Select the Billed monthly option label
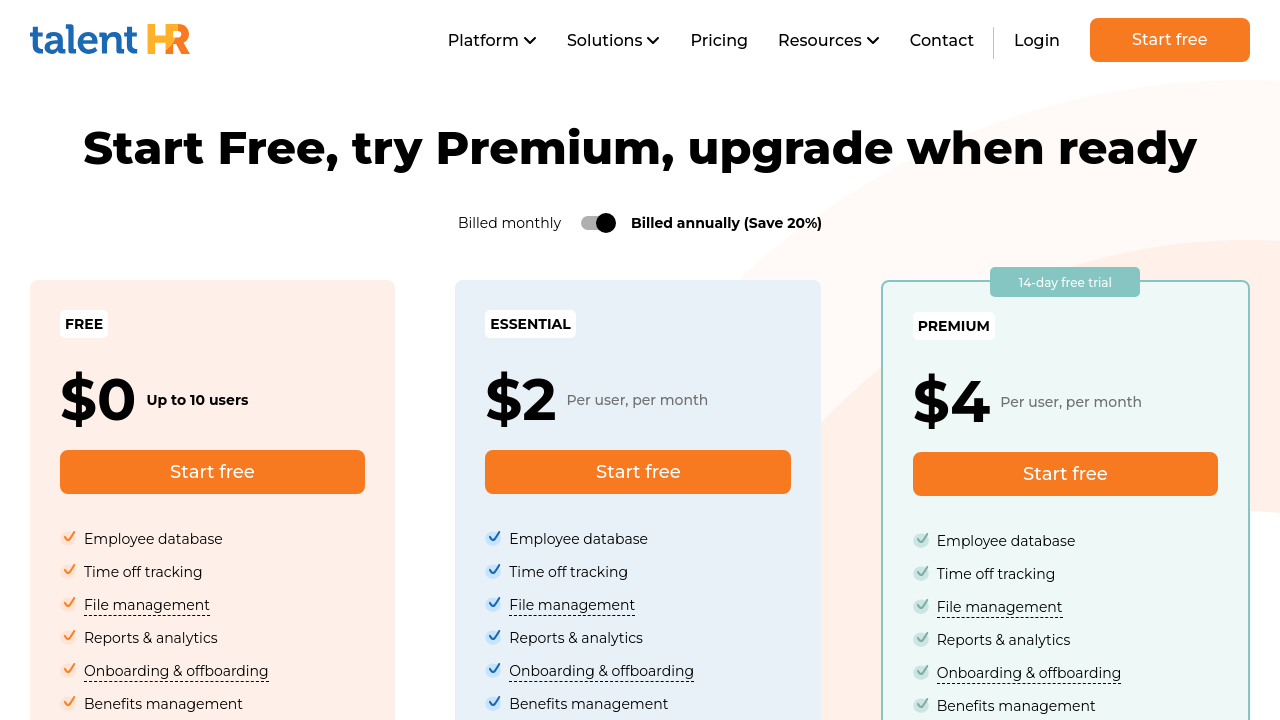 [x=509, y=223]
